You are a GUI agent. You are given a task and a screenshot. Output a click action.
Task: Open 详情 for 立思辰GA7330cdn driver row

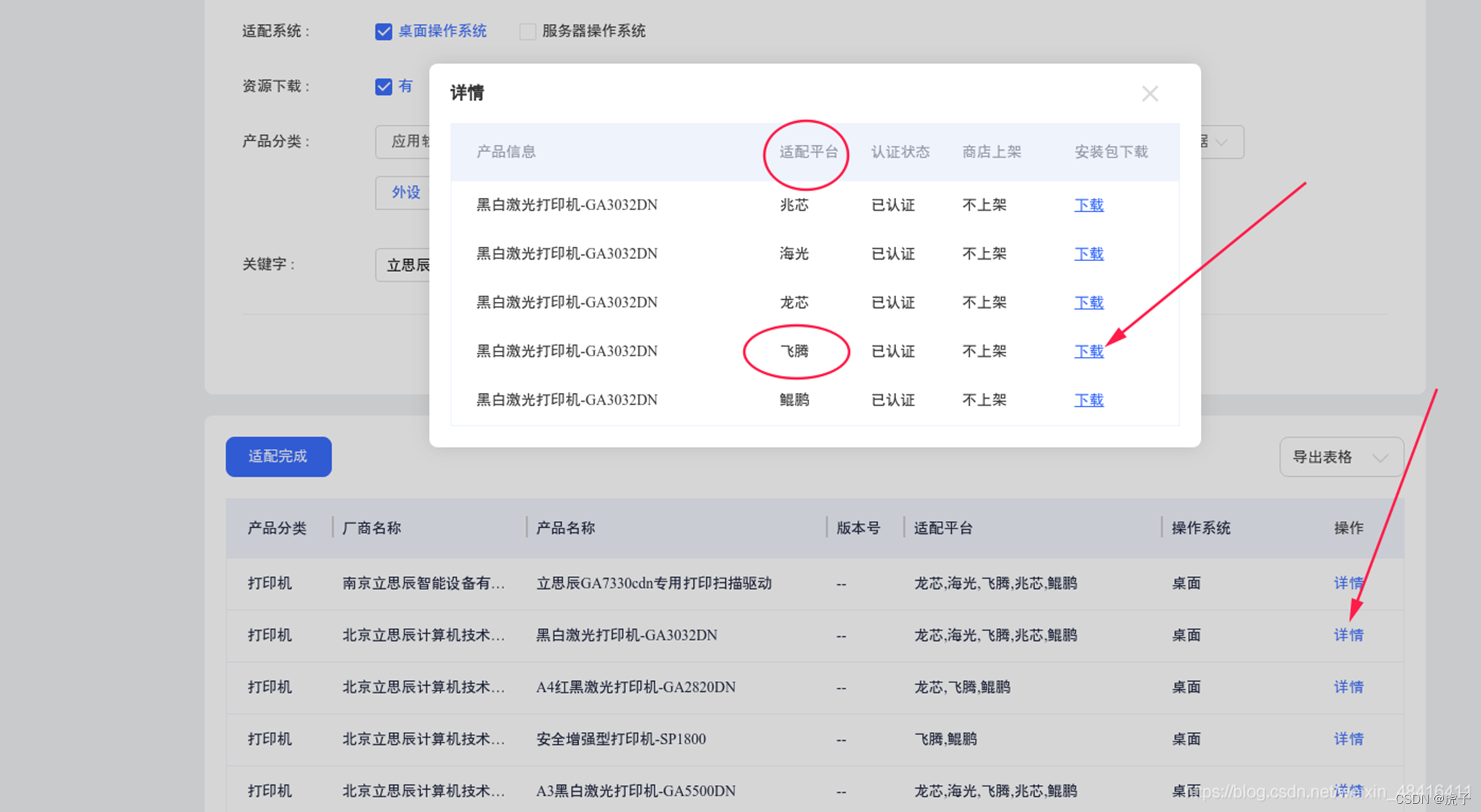click(1347, 583)
